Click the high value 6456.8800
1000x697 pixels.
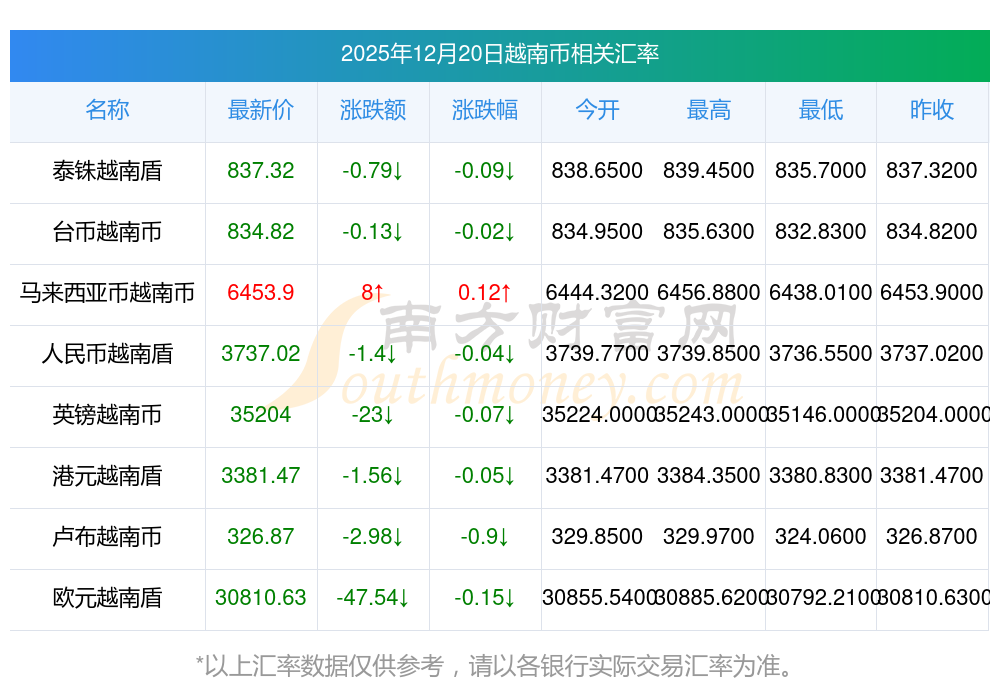[709, 292]
